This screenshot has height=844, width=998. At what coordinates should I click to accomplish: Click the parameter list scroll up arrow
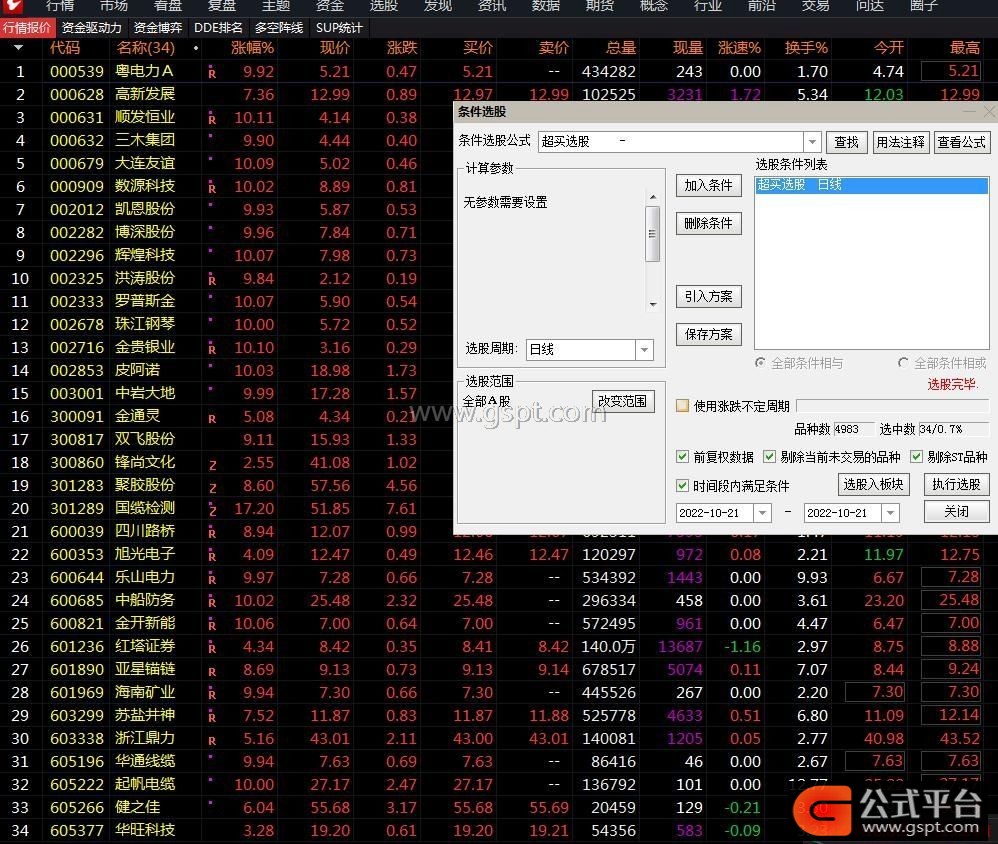[653, 198]
